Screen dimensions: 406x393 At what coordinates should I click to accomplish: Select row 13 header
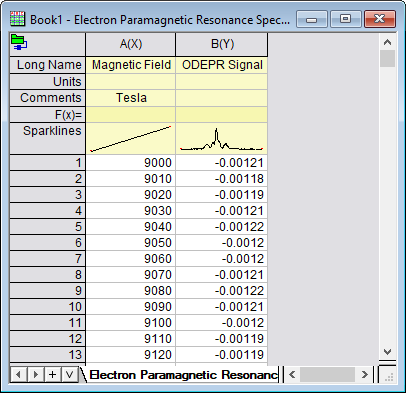pyautogui.click(x=47, y=355)
